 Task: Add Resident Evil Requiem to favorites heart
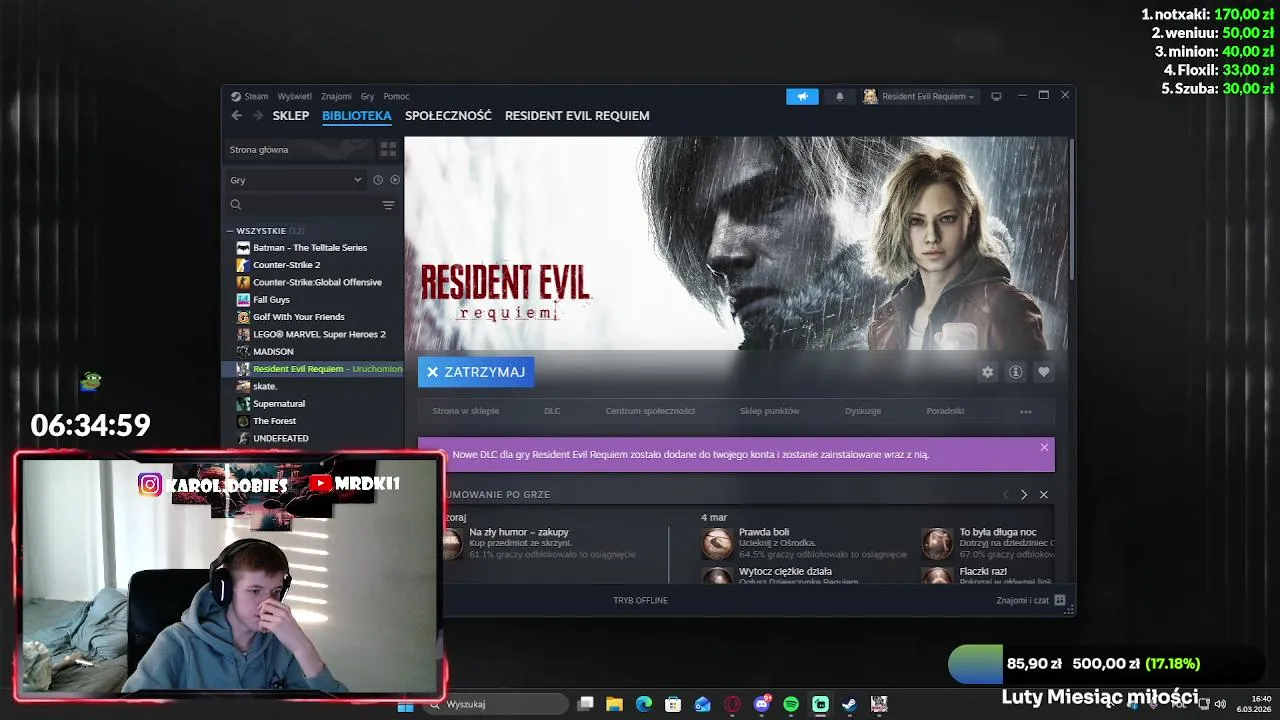click(1044, 372)
